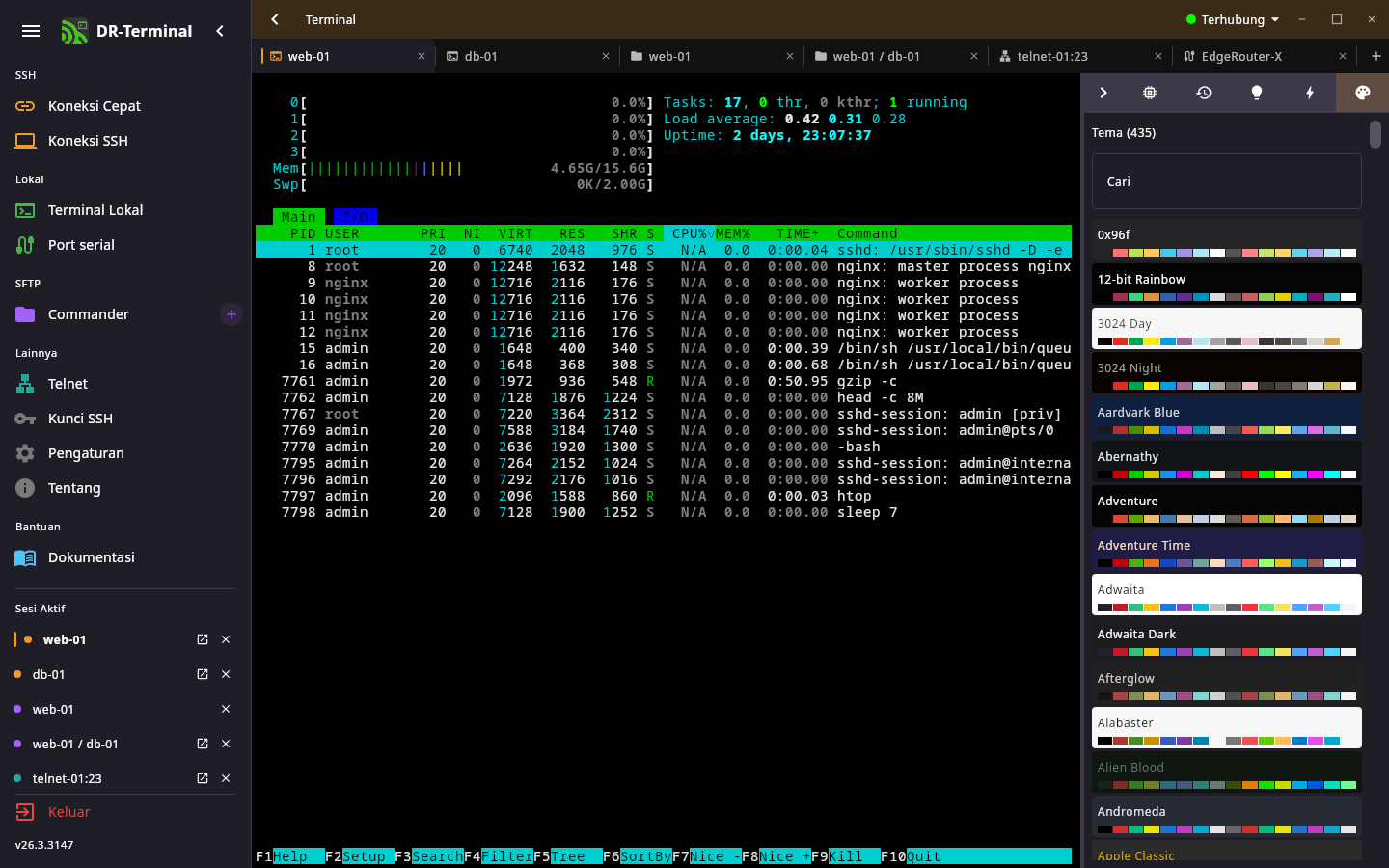
Task: Click the Dokumentasi book icon
Action: (x=25, y=557)
